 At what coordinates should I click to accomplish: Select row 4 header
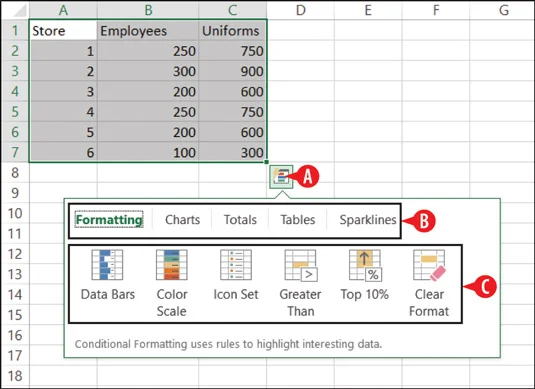(15, 91)
